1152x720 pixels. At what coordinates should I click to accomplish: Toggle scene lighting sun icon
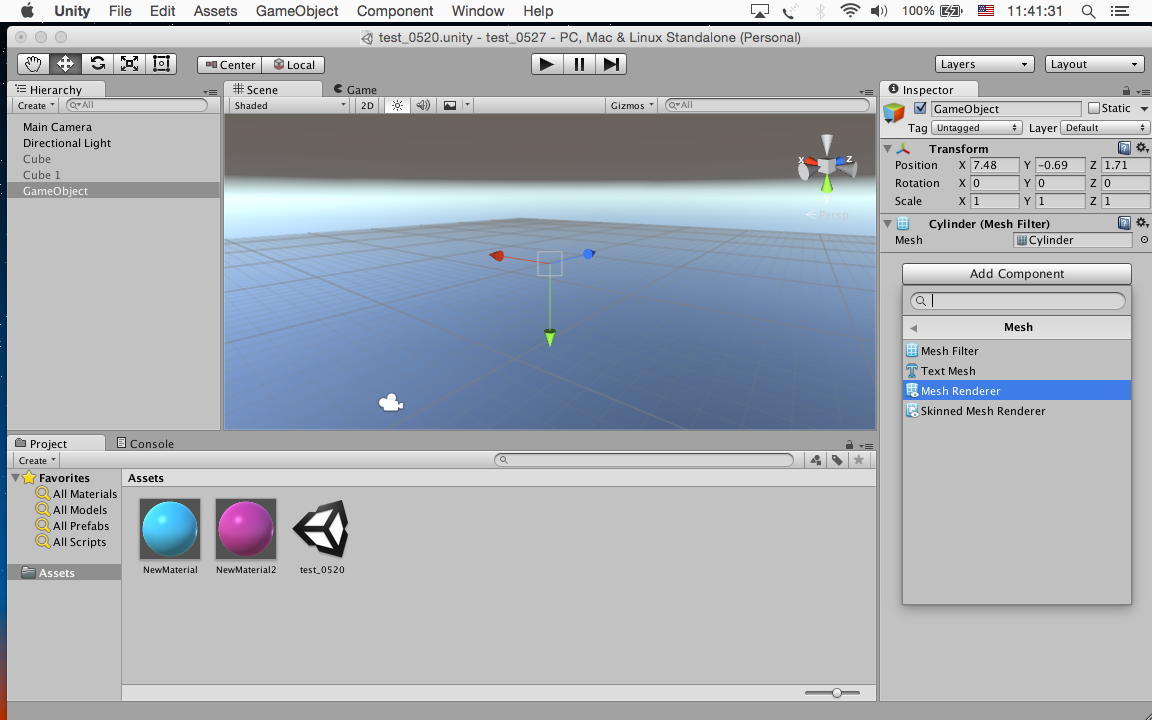click(397, 106)
